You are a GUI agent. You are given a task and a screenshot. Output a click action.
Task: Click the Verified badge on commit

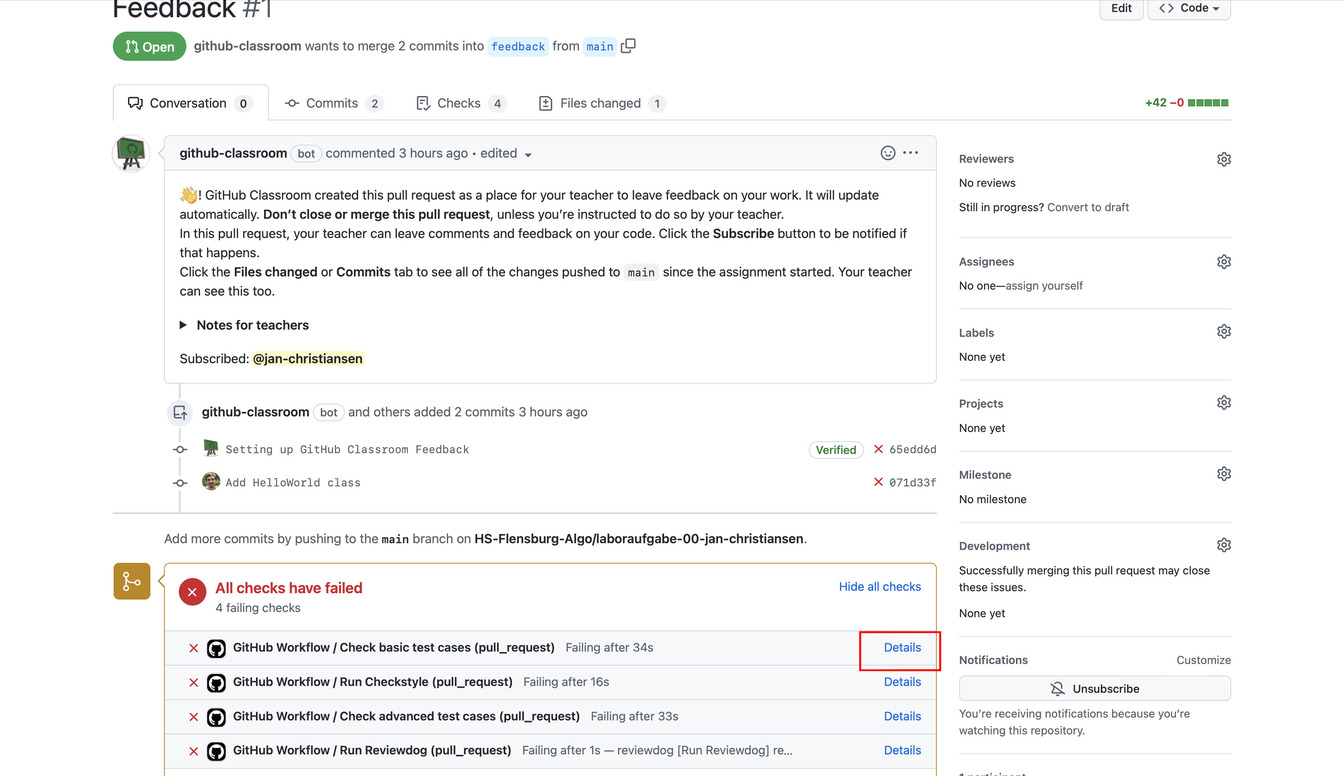pos(835,450)
